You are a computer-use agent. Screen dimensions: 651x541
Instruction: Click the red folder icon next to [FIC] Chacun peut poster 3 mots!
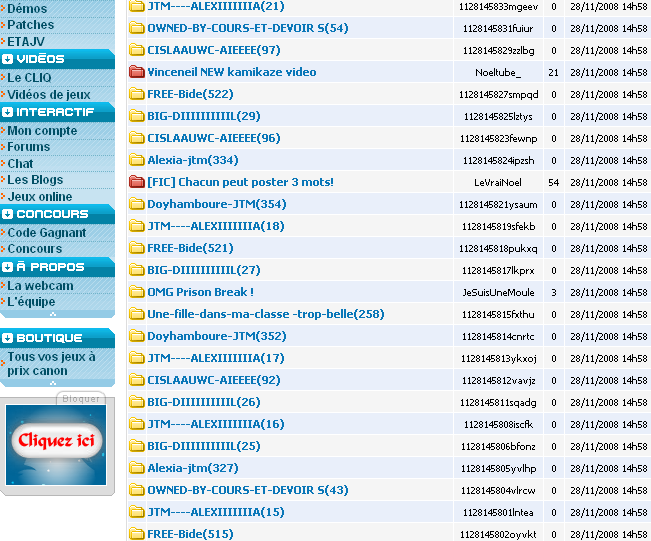coord(137,182)
